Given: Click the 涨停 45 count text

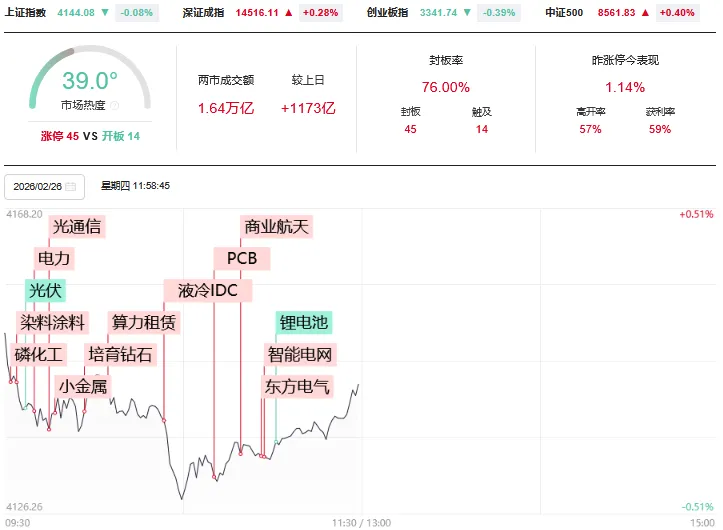Looking at the screenshot, I should [x=60, y=136].
